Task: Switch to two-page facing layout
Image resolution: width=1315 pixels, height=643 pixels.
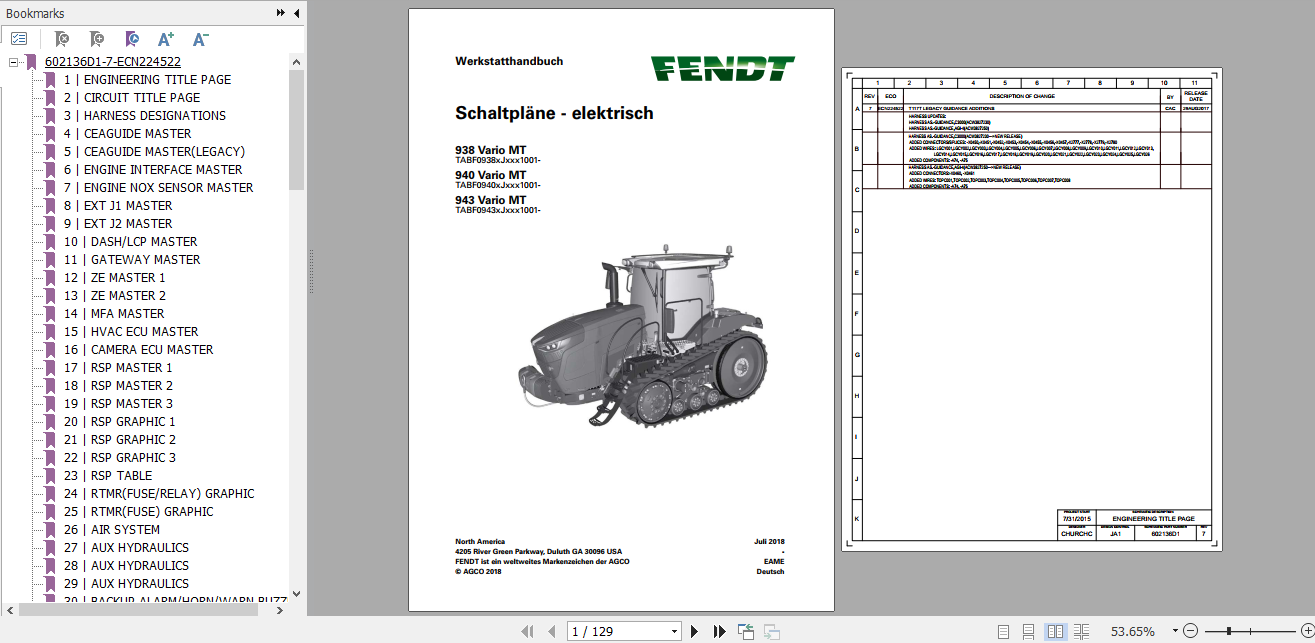Action: 1055,631
